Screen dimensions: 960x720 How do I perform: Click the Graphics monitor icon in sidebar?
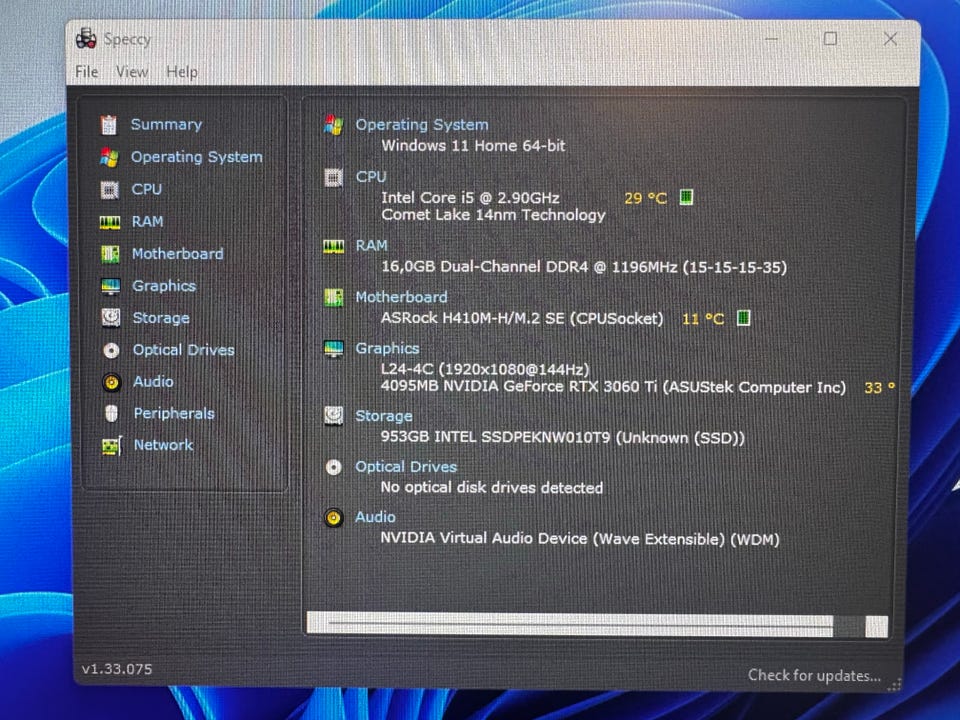[x=111, y=286]
